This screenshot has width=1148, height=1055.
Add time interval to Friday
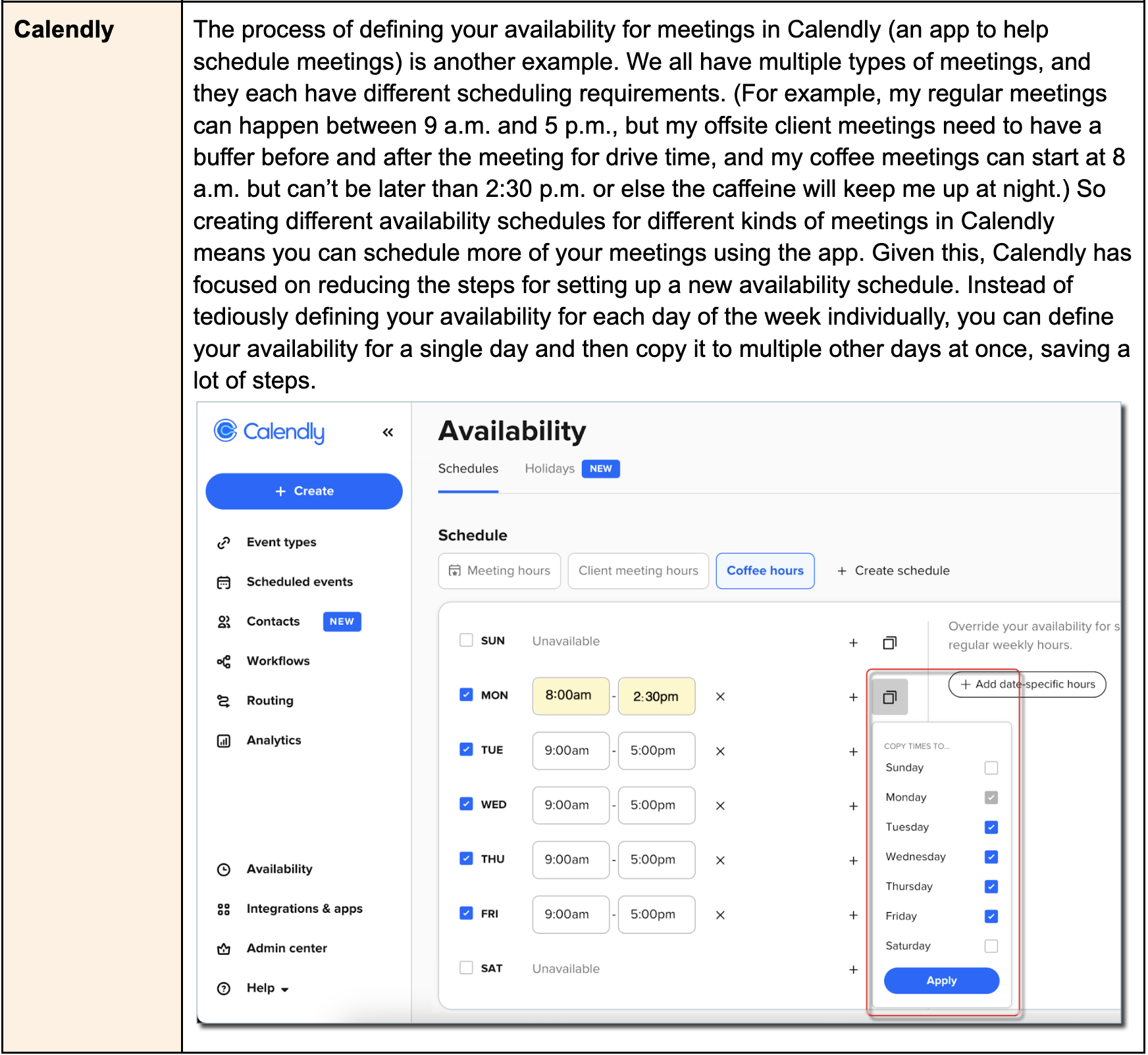tap(853, 916)
